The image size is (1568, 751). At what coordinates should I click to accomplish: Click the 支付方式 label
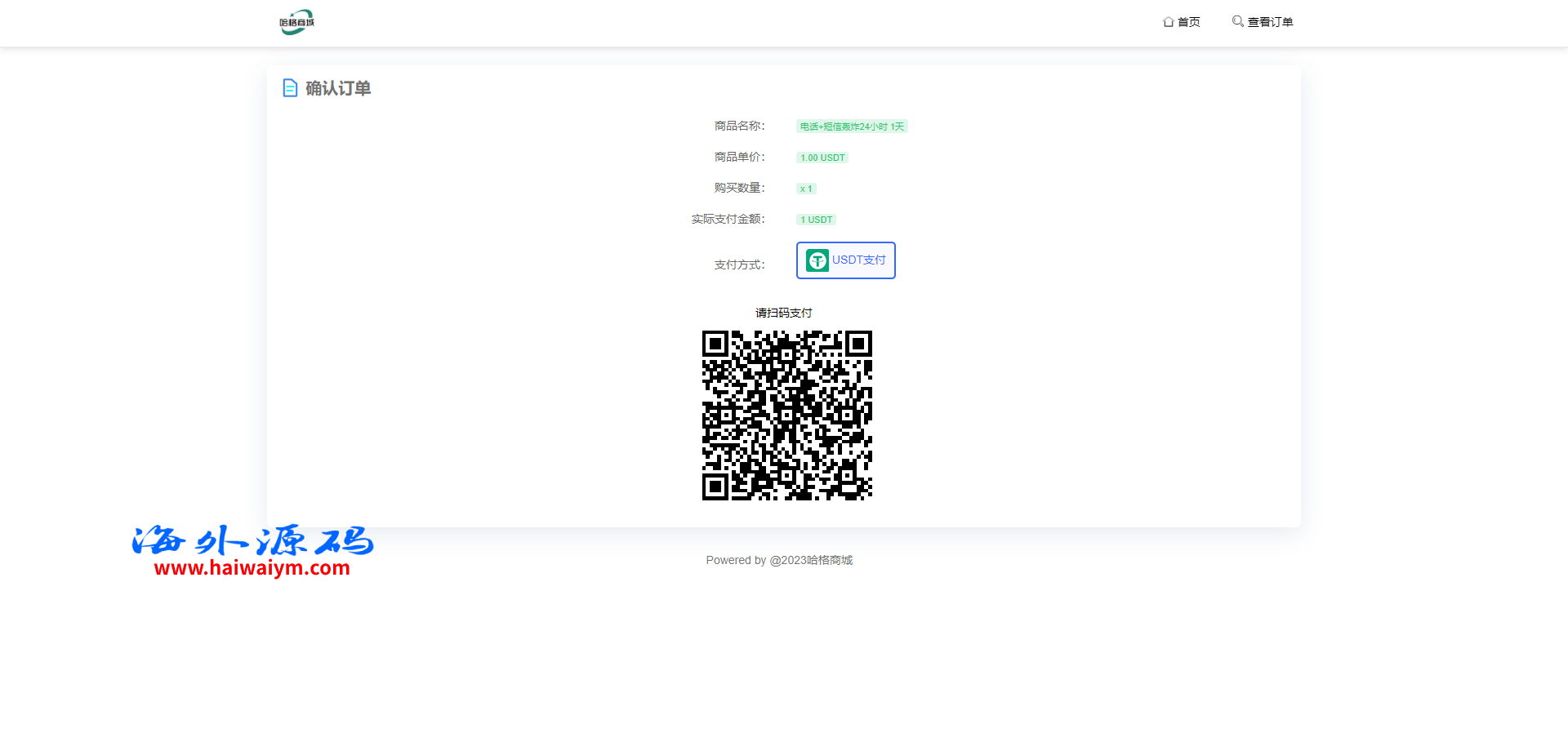point(739,264)
